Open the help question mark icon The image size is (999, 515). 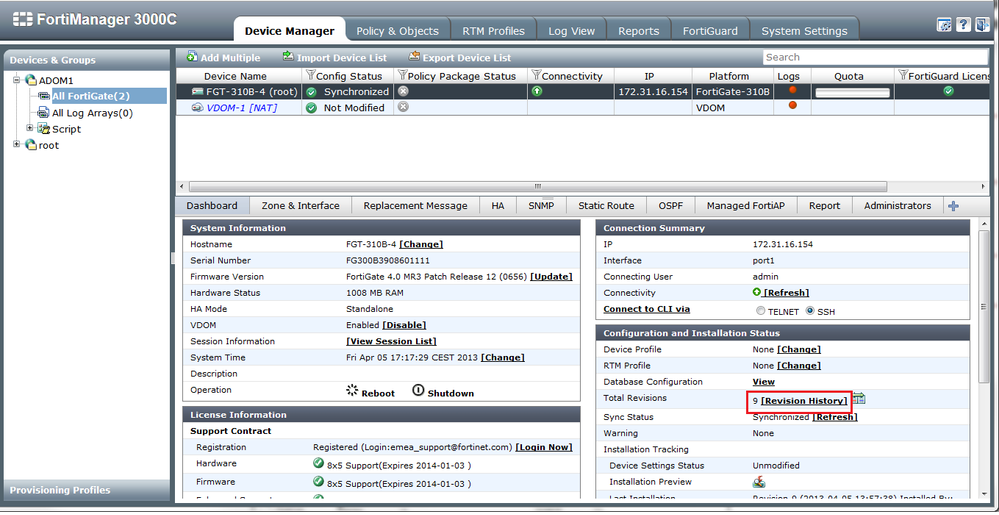(963, 25)
